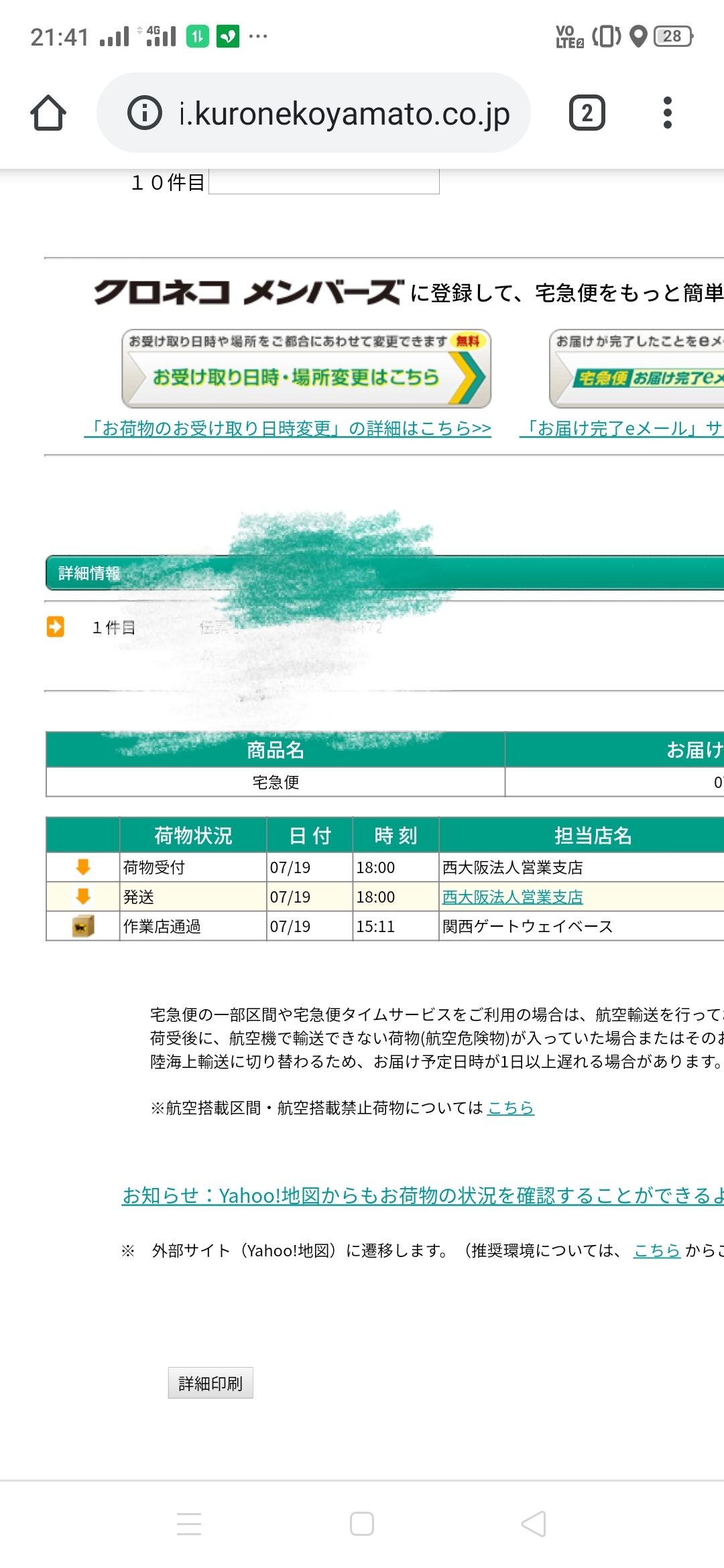
Task: Select 西大阪法人営業支店 text in 荷物受付 row
Action: click(x=513, y=867)
